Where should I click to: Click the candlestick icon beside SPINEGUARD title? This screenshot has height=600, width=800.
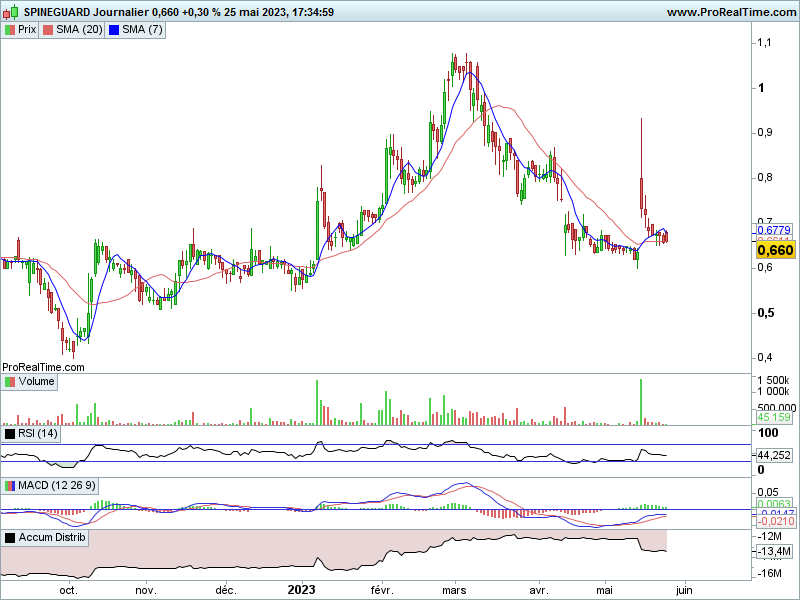[x=11, y=12]
